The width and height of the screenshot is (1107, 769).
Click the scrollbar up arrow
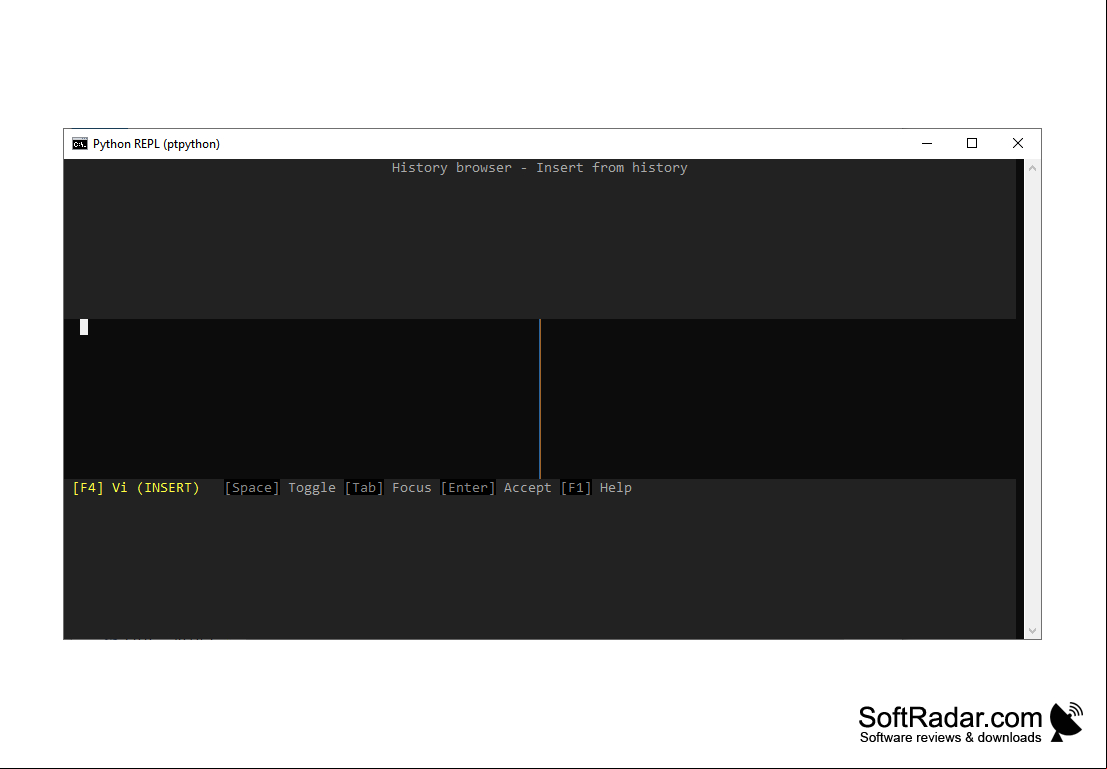coord(1032,168)
